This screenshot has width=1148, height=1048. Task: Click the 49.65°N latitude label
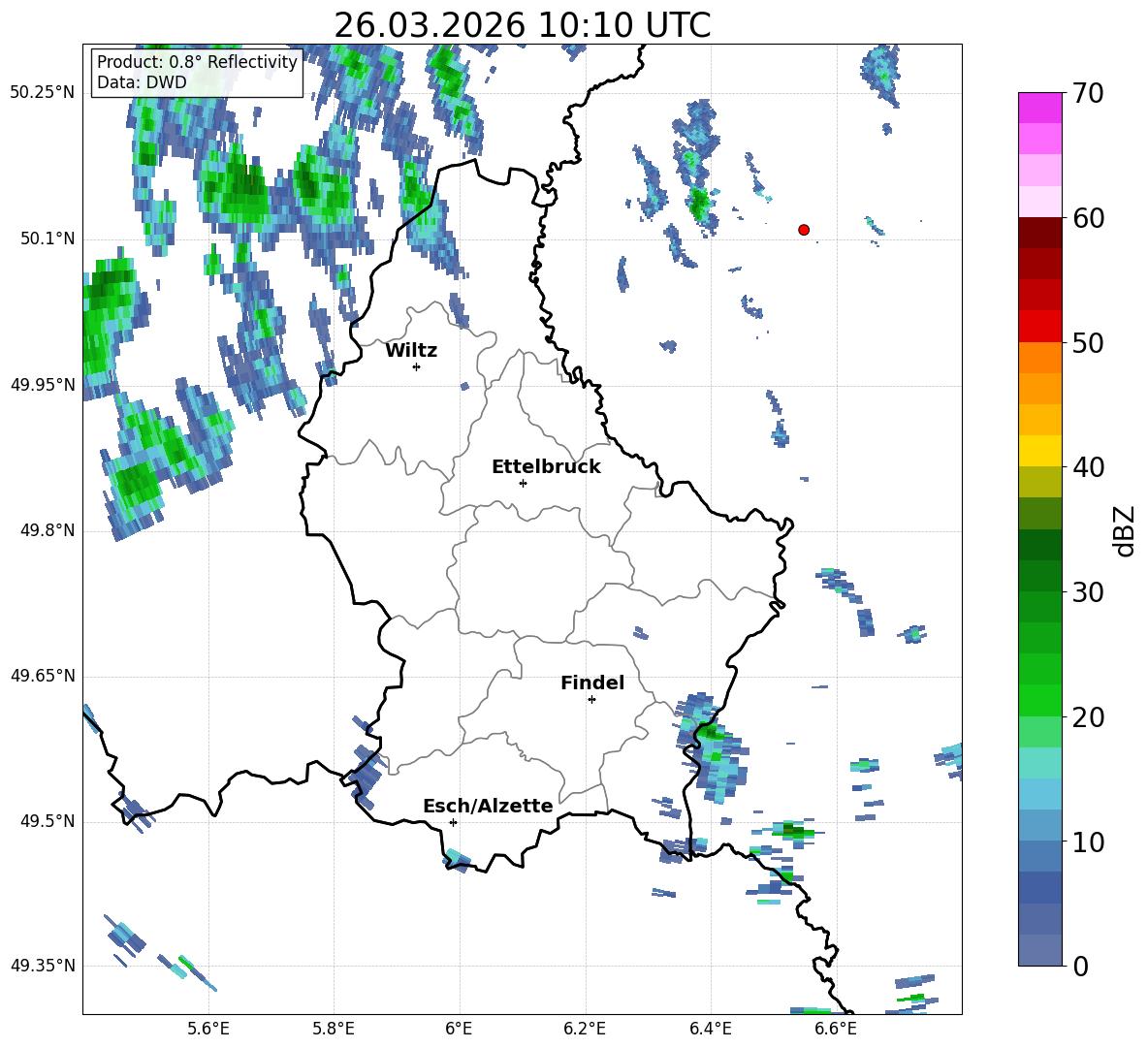tap(43, 676)
